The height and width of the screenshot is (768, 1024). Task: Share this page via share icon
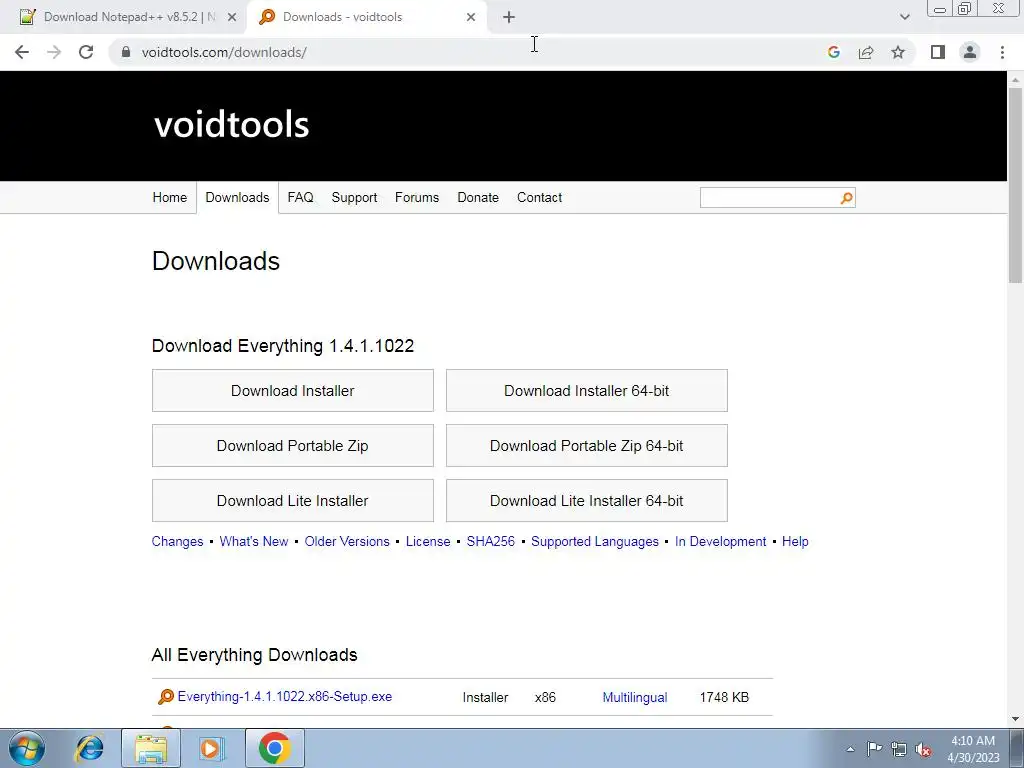click(x=866, y=52)
